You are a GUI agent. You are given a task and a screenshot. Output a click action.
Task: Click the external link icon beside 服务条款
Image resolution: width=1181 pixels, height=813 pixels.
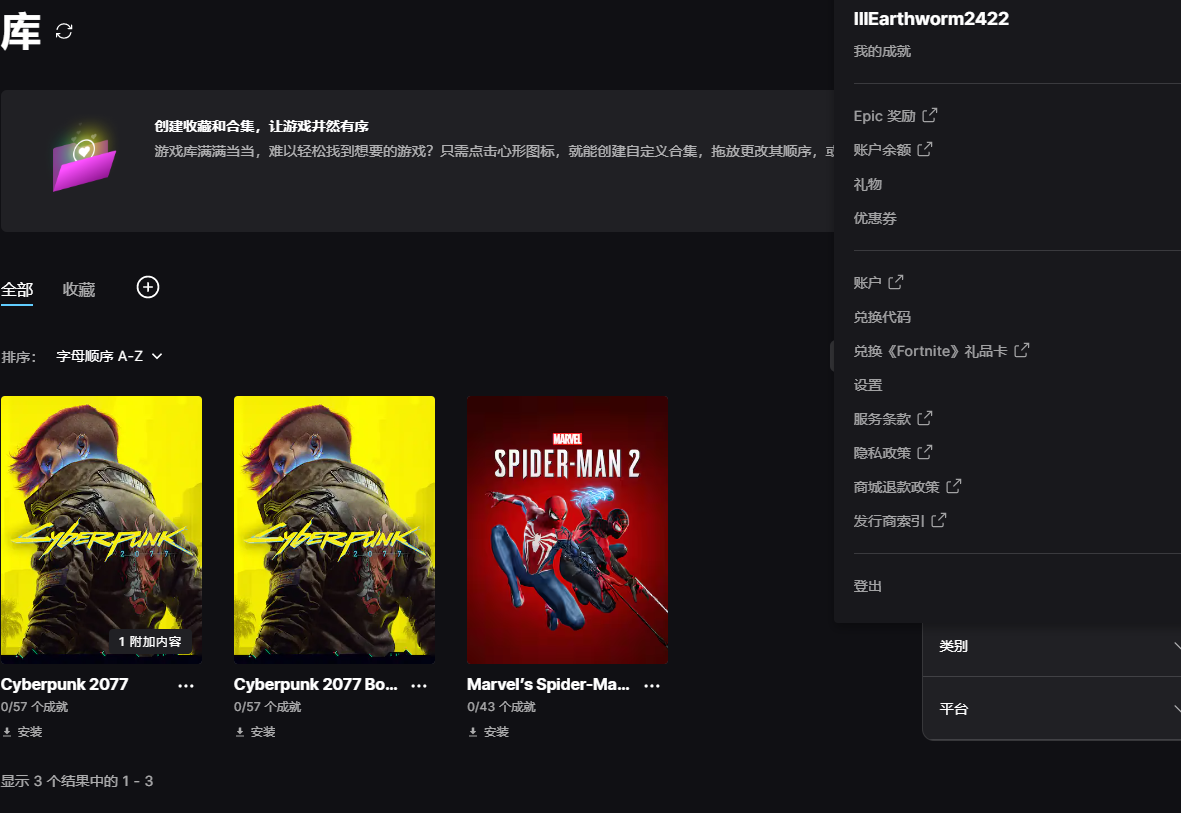pyautogui.click(x=925, y=417)
